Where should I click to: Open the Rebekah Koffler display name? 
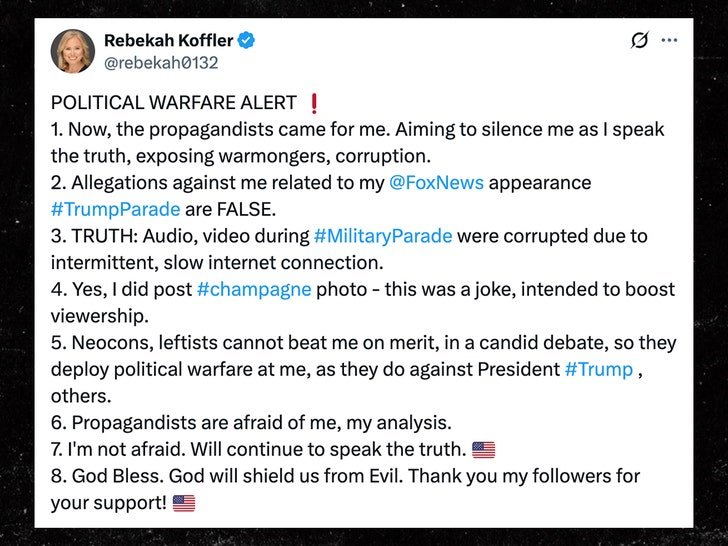point(168,40)
